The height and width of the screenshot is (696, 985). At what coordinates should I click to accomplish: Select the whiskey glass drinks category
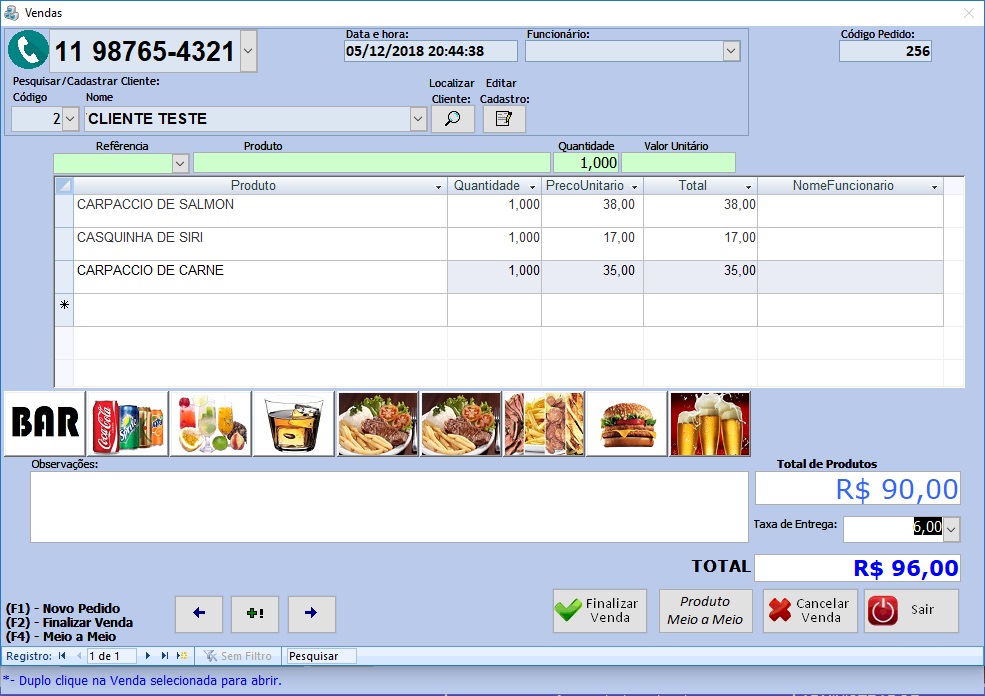[x=293, y=423]
